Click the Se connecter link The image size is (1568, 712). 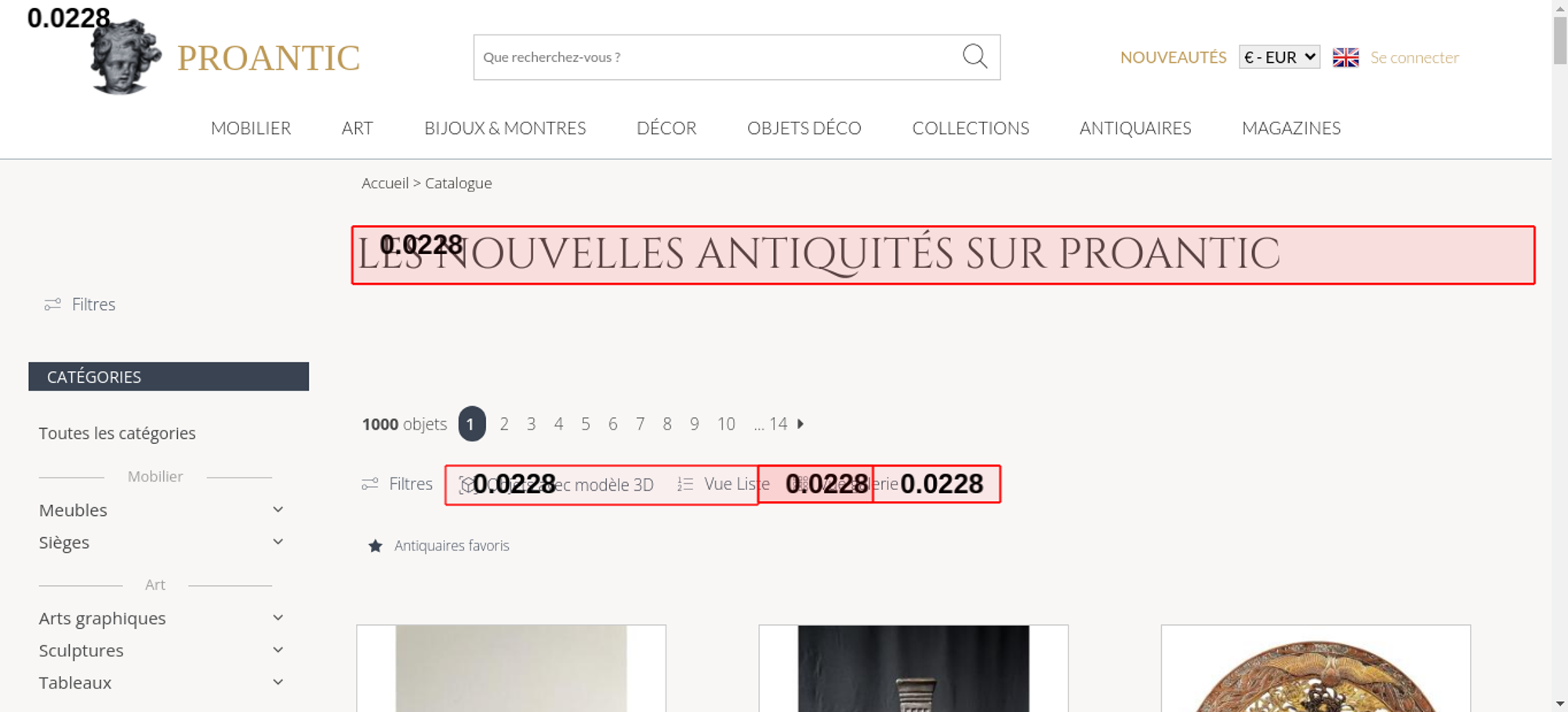tap(1414, 57)
